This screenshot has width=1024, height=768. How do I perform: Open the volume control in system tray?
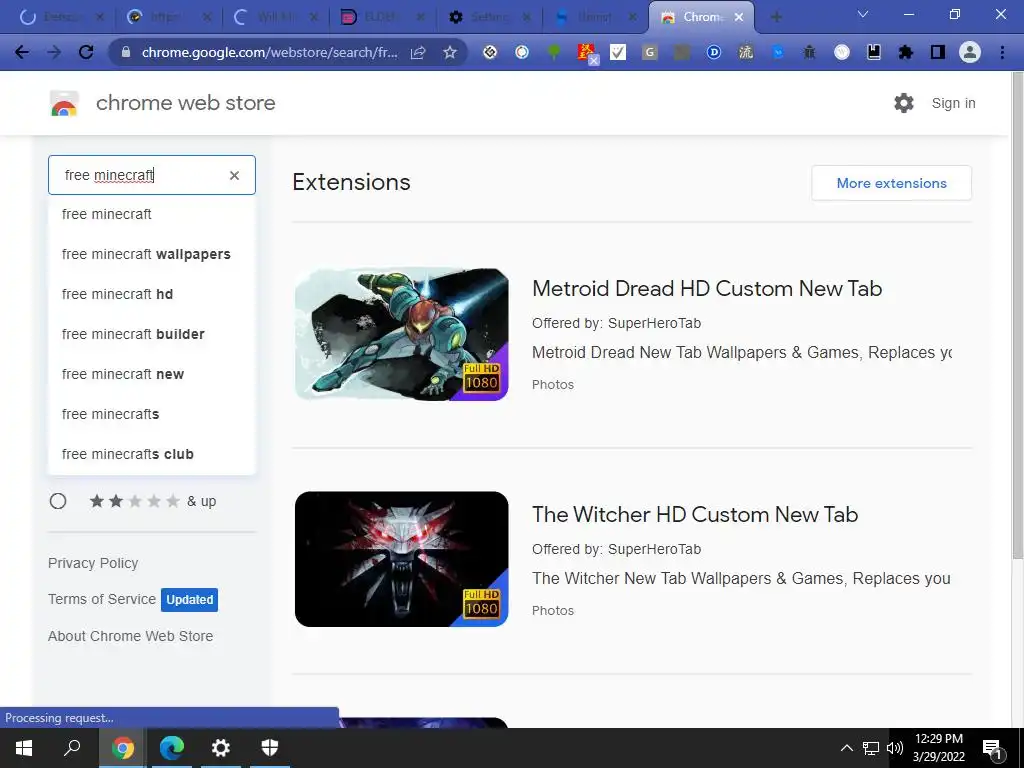[x=895, y=748]
